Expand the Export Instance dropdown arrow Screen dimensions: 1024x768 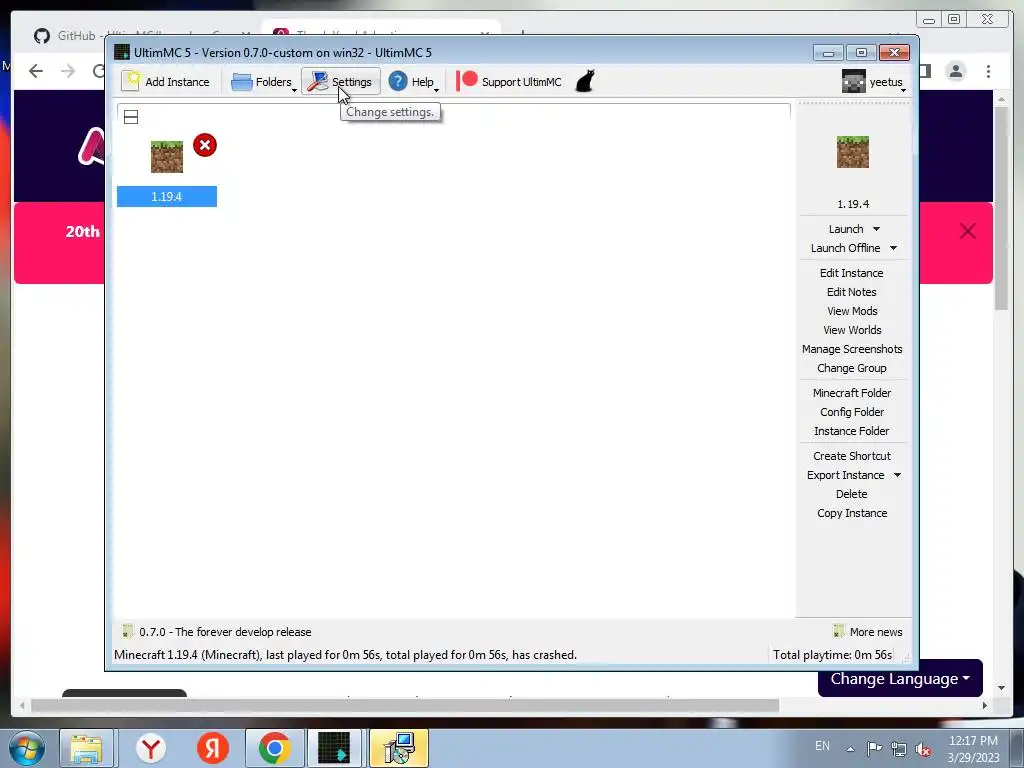897,475
